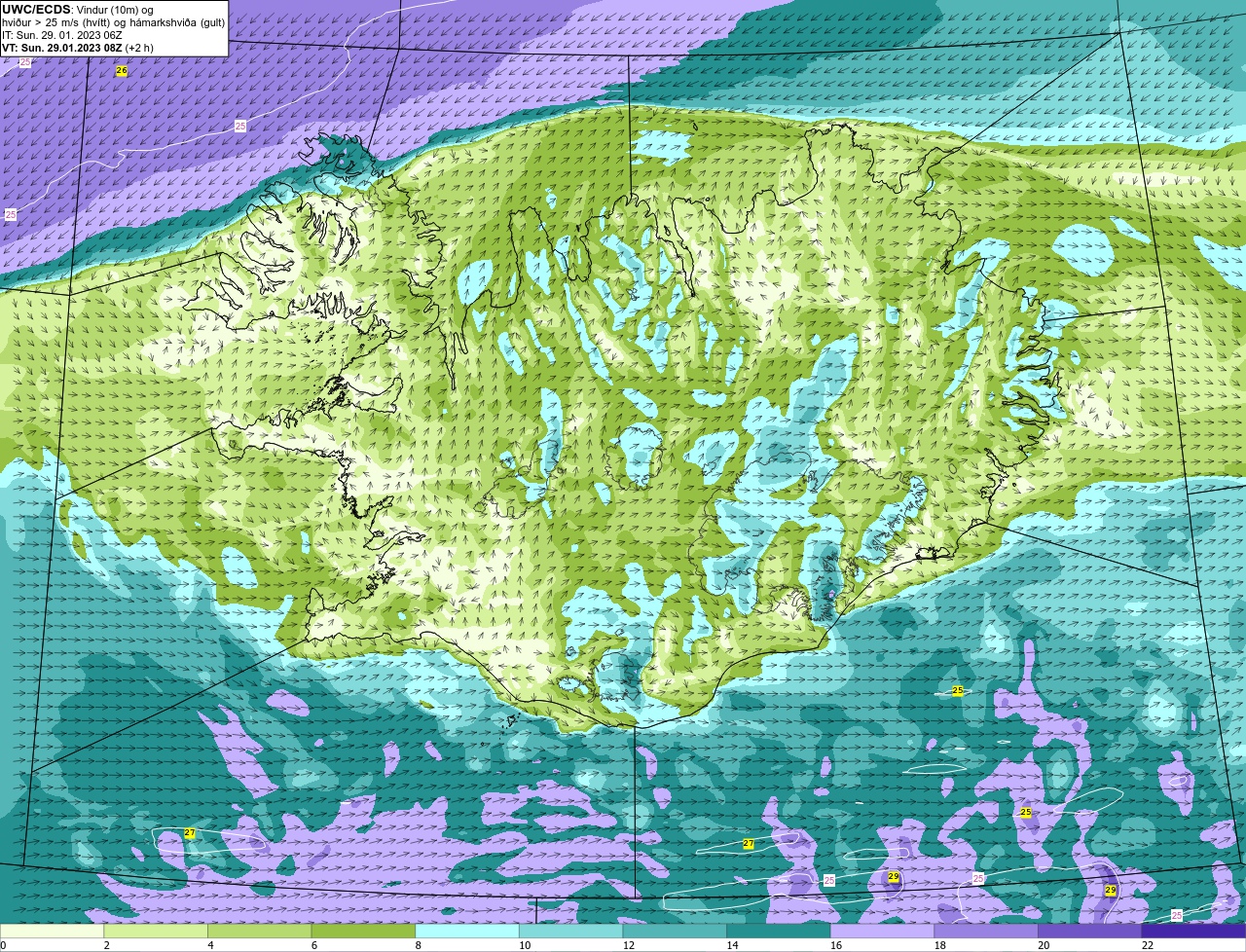
Task: Click the legend tick label 12
Action: [x=629, y=945]
